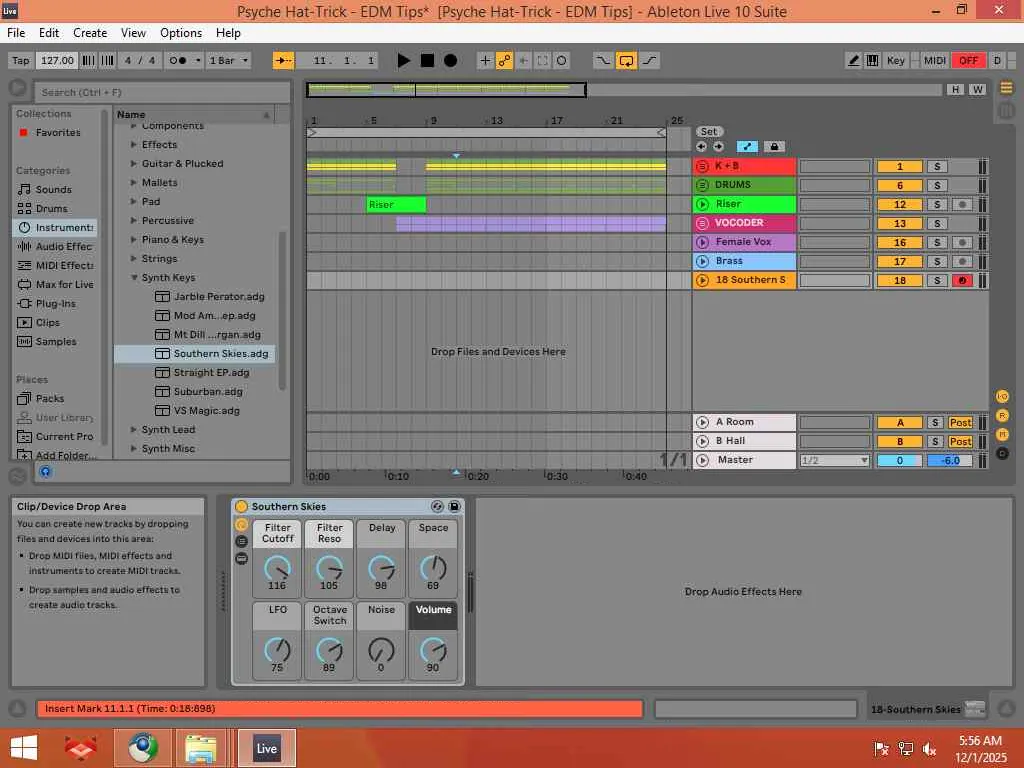Toggle the red OFF indicator
Screen dimensions: 1024x768
(x=968, y=61)
